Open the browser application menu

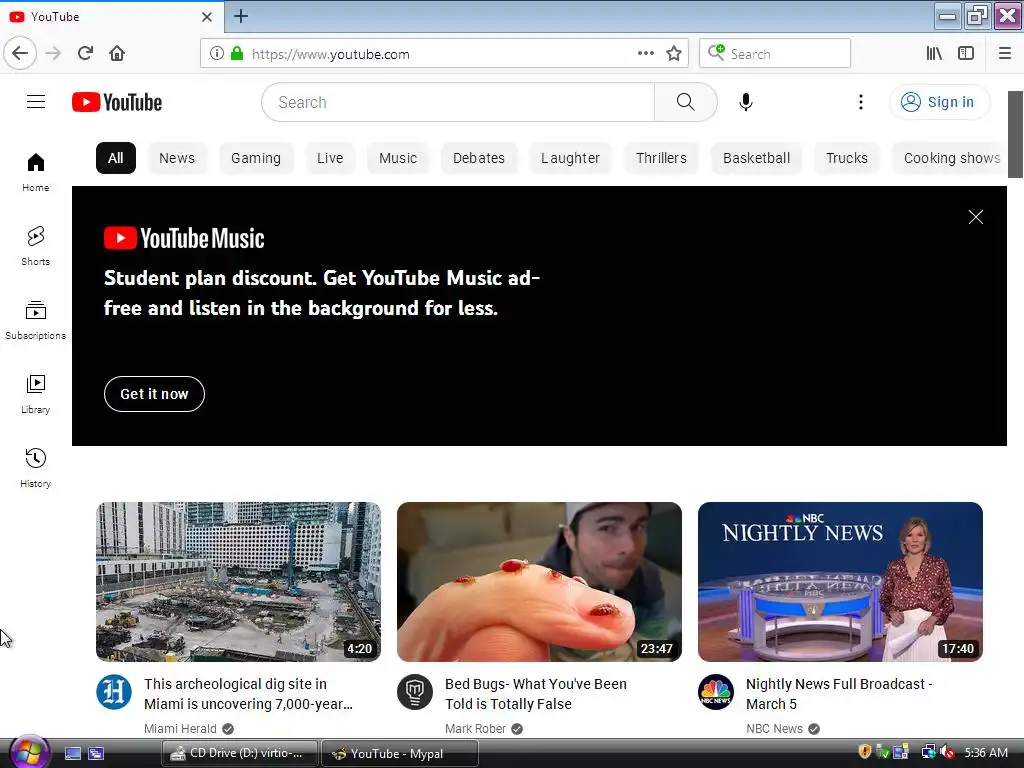1004,54
